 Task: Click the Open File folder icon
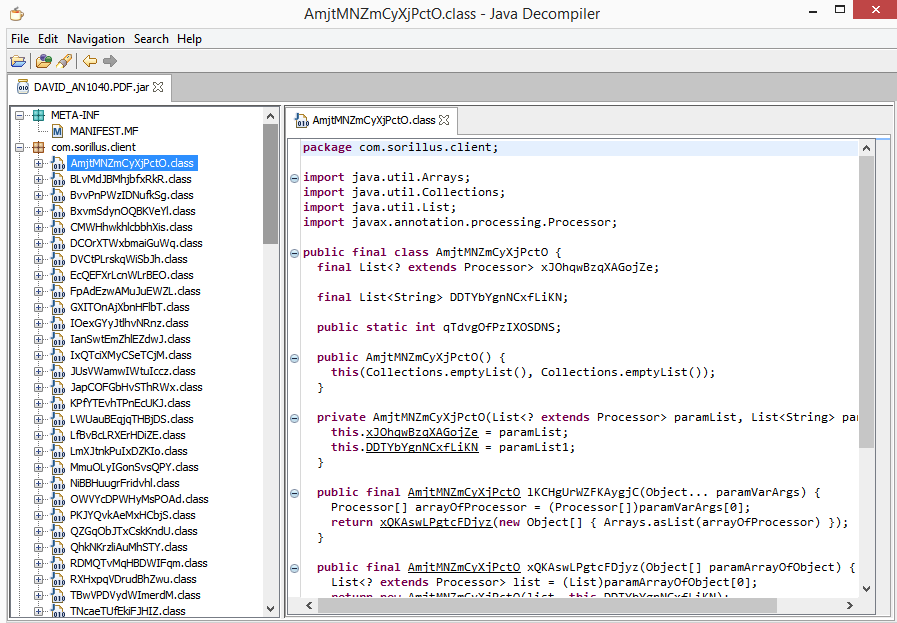(18, 61)
